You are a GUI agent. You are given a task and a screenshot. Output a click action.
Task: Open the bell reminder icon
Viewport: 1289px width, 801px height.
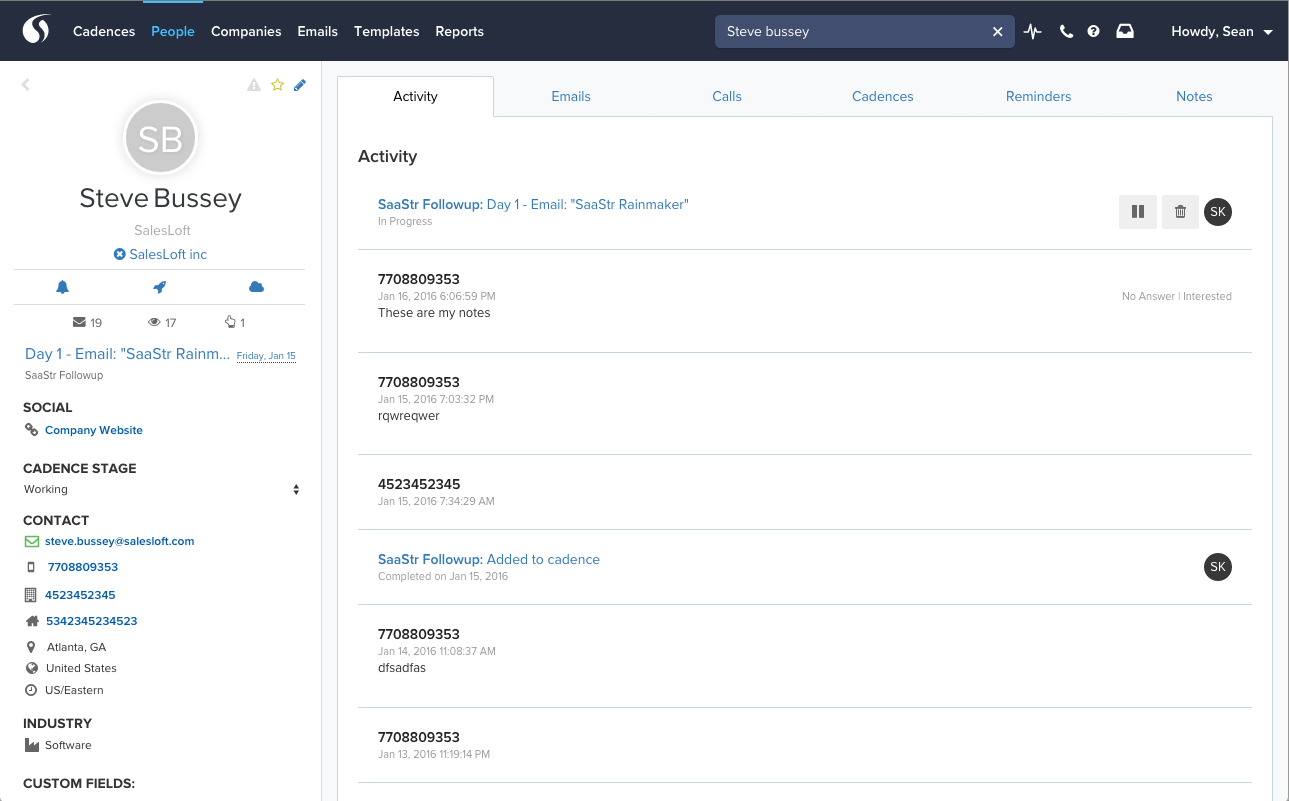[62, 287]
